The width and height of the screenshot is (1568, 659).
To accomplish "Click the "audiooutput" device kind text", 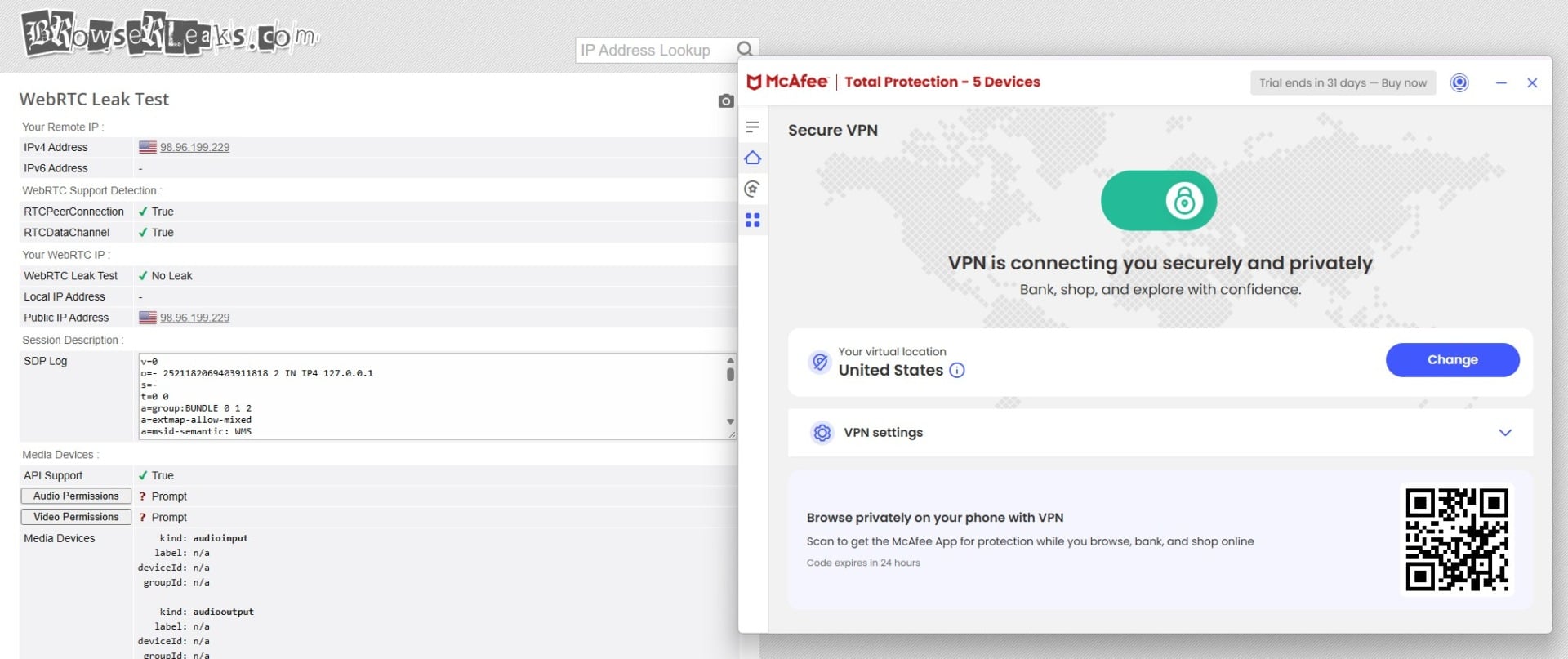I will click(223, 612).
